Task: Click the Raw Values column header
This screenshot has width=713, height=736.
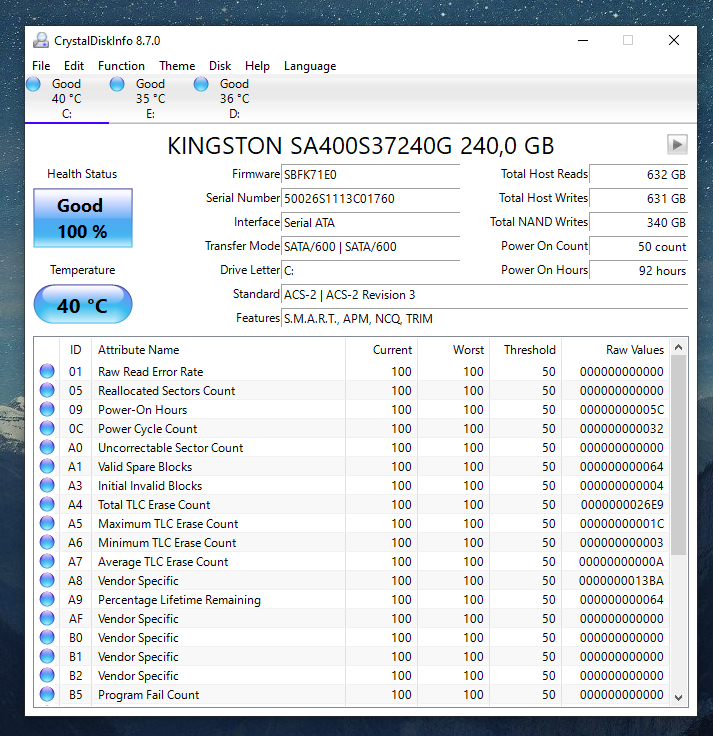Action: (x=616, y=350)
